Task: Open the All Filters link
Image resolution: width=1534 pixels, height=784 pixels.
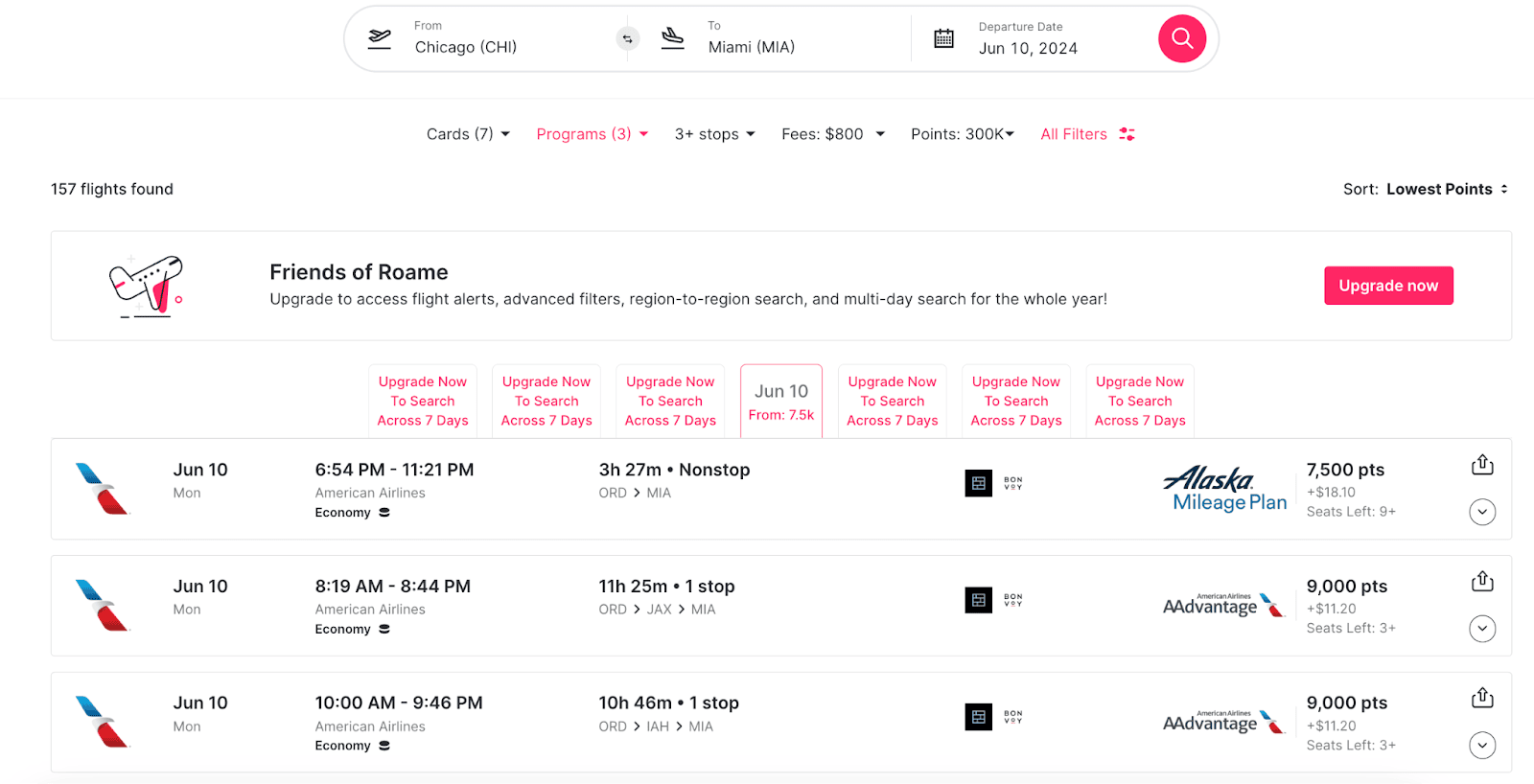Action: pos(1074,134)
